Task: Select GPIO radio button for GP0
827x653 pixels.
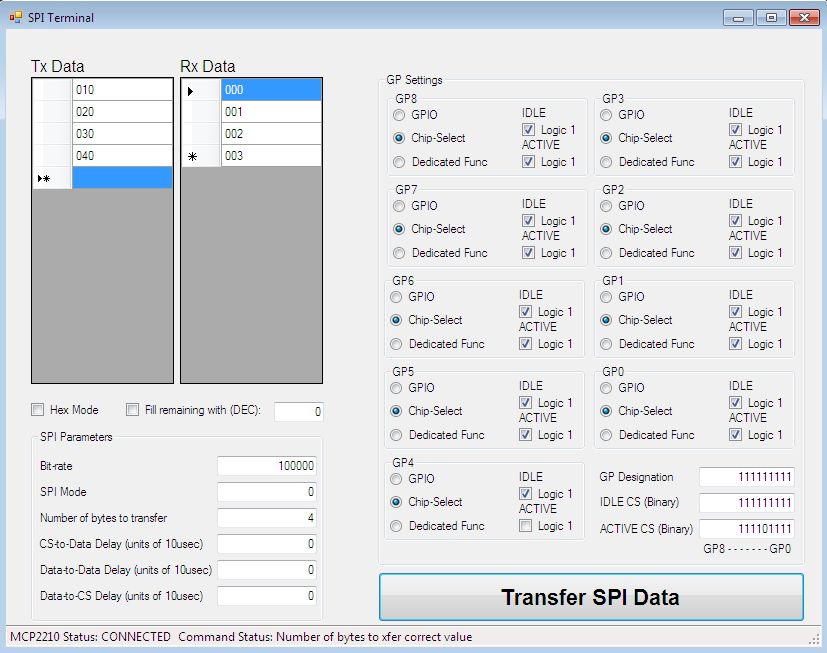Action: (x=607, y=388)
